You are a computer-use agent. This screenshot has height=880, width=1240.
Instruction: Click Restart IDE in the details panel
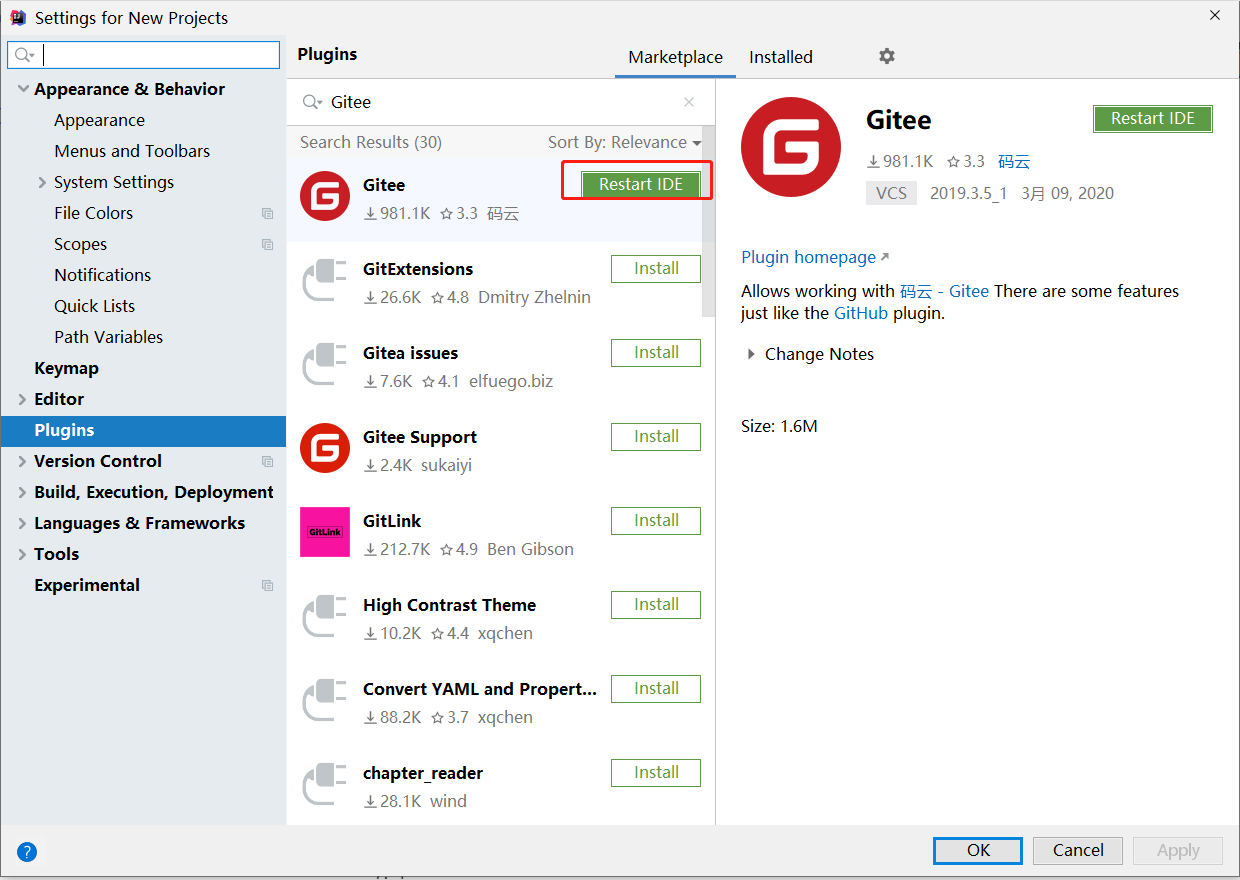pos(1153,118)
